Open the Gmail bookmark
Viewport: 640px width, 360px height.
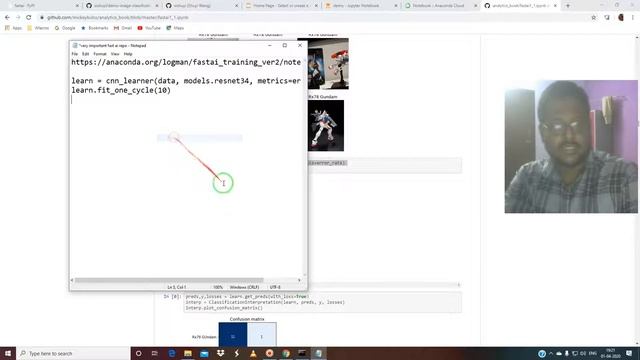coord(123,28)
